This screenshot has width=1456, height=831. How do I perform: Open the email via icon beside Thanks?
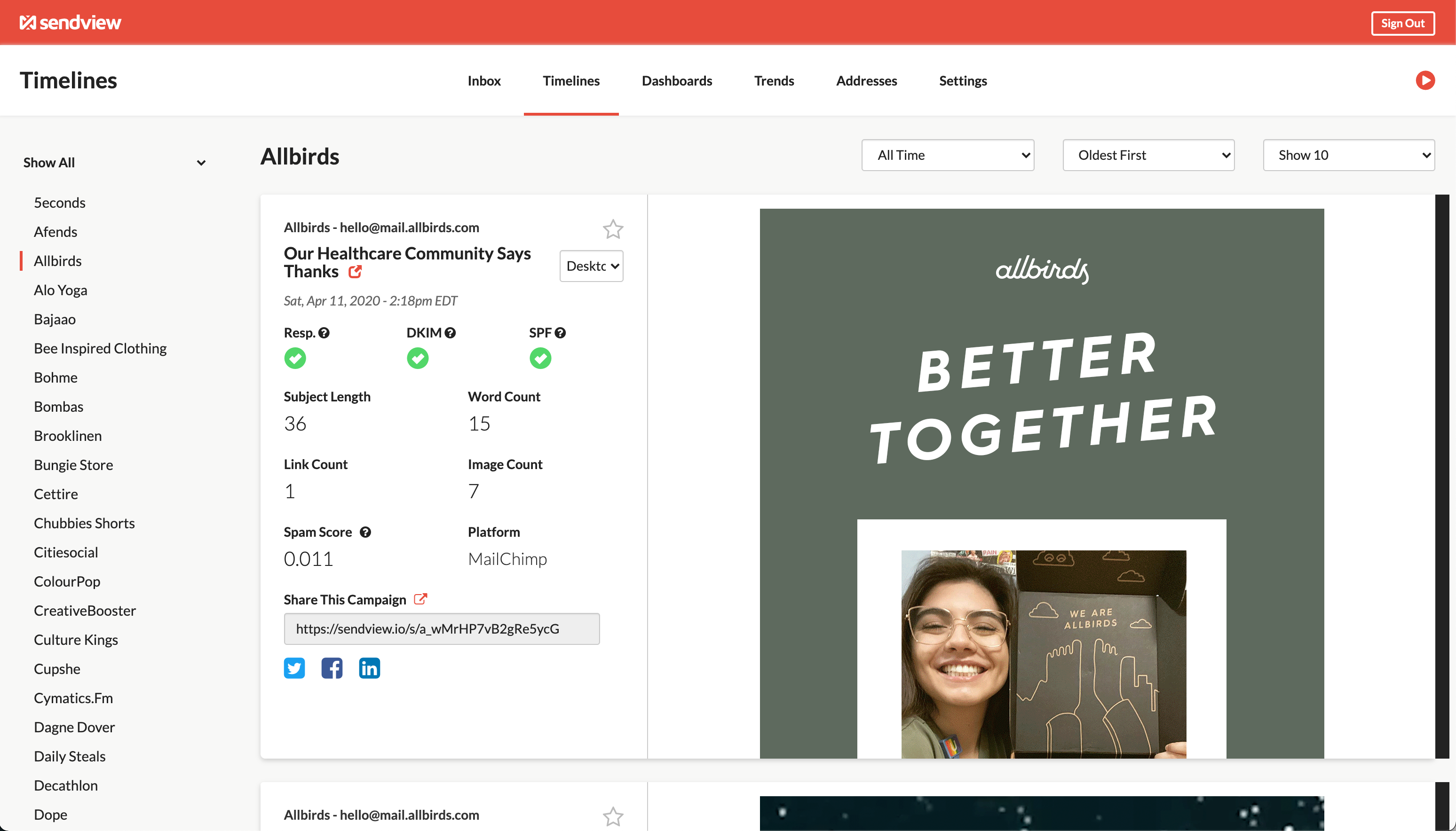(355, 272)
